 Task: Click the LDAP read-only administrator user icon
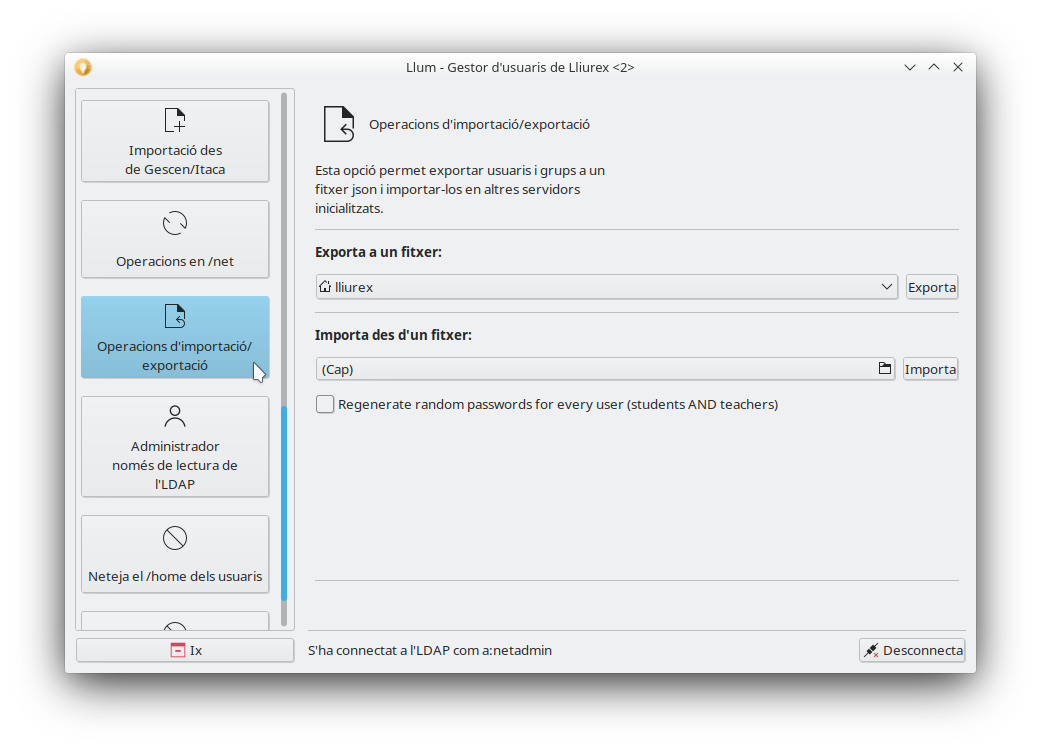(175, 416)
